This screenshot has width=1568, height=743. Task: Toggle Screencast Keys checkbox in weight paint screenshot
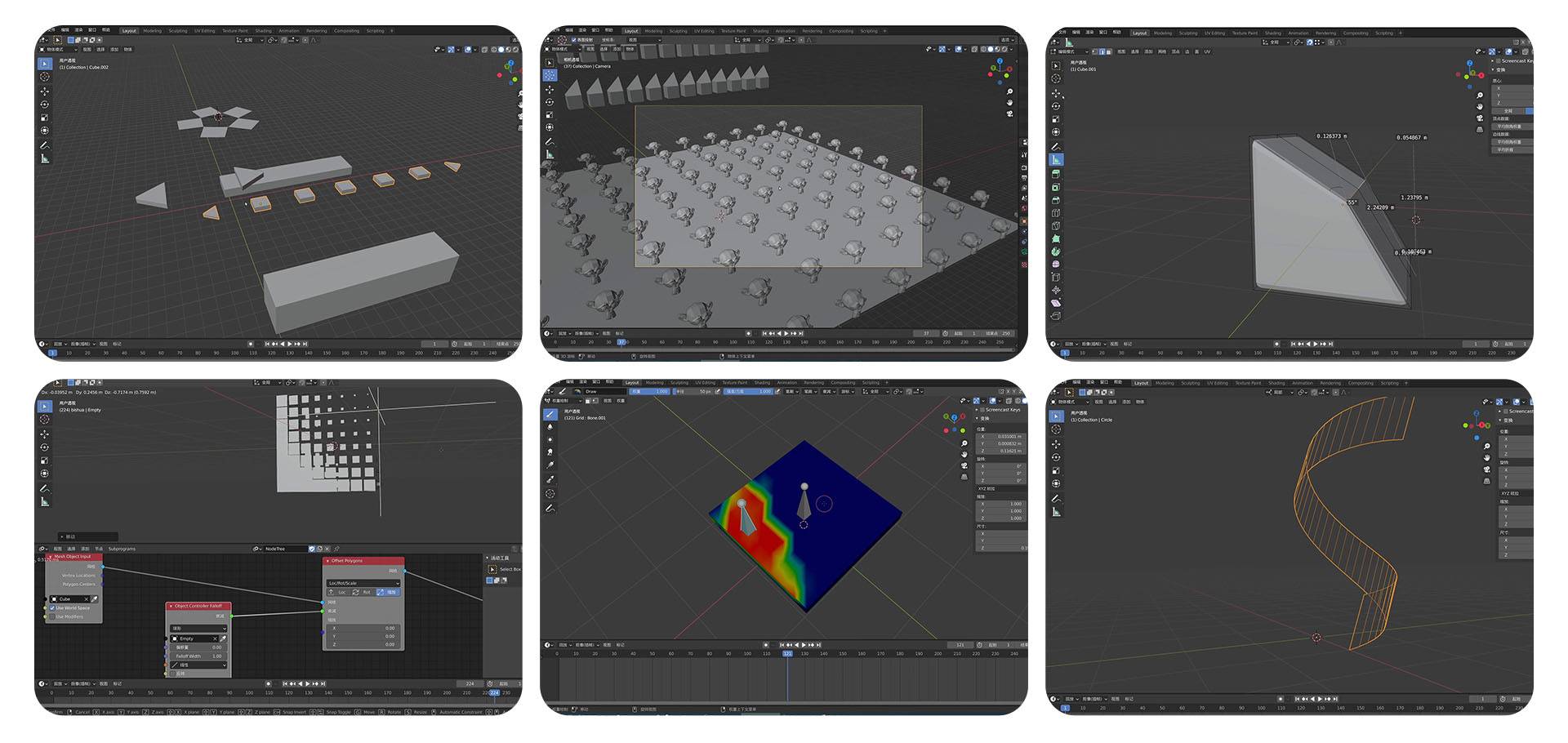coord(982,409)
